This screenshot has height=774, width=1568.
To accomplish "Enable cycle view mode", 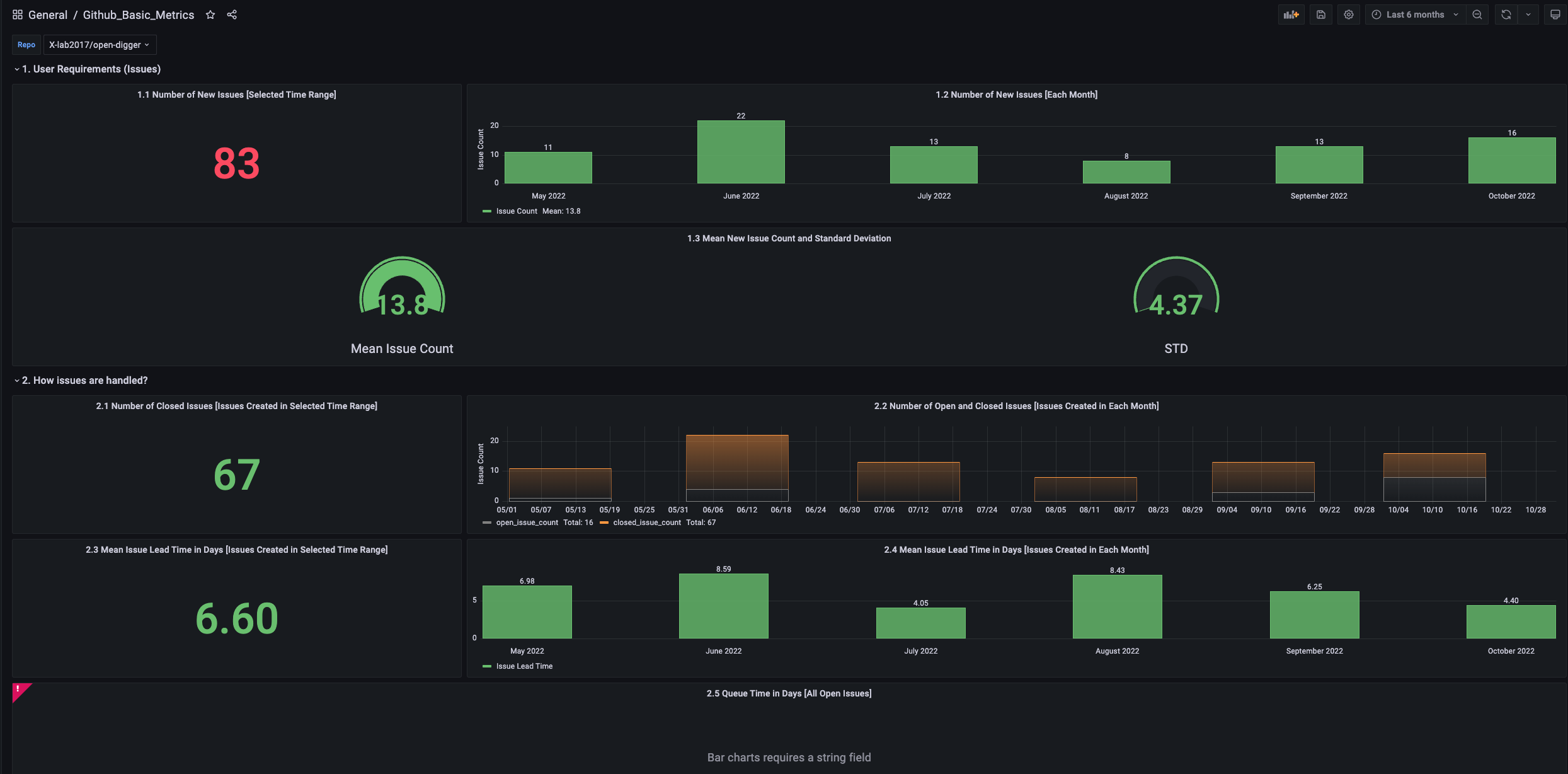I will (x=1555, y=14).
